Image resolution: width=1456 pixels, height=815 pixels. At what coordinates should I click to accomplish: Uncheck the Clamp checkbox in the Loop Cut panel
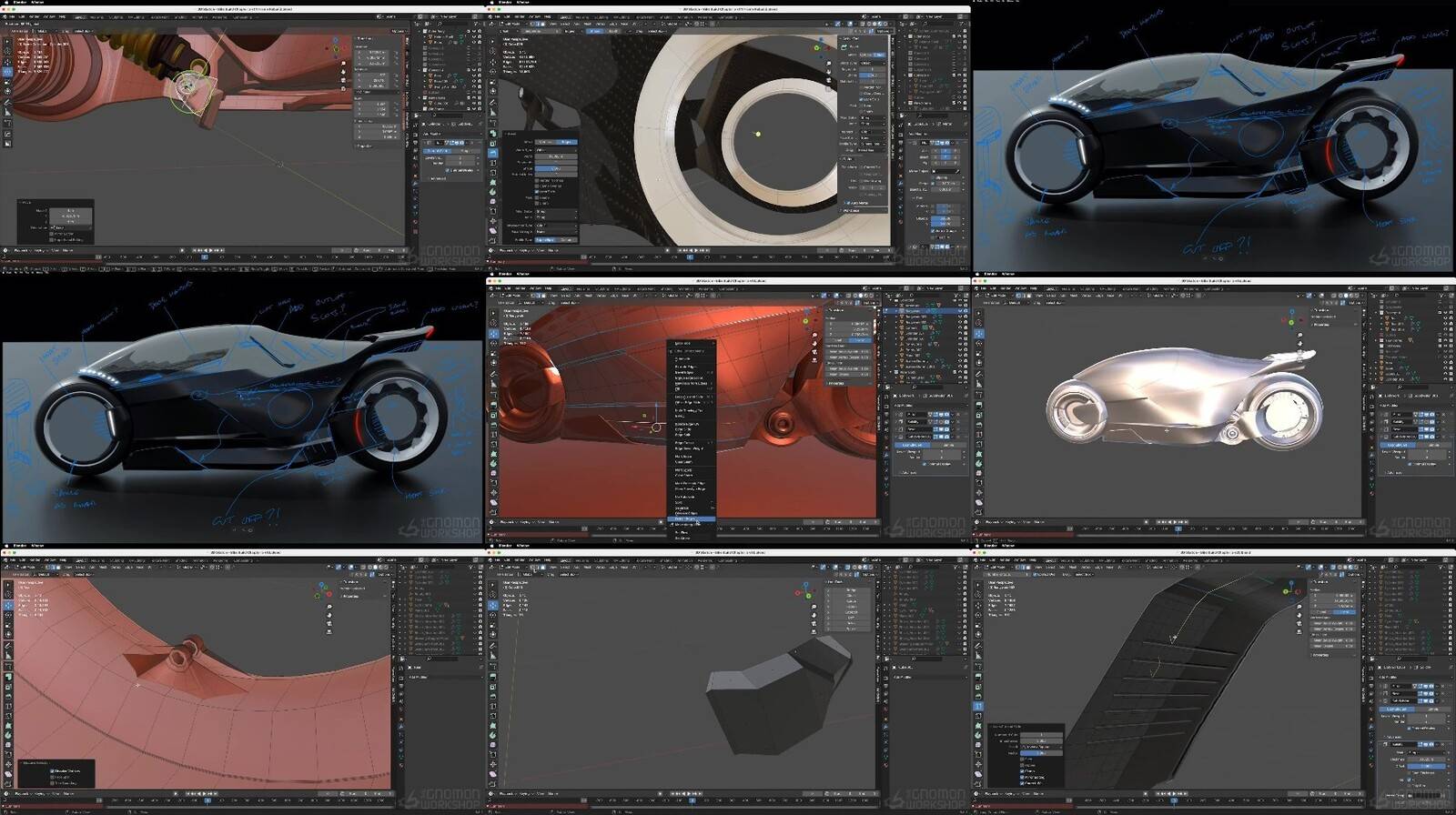[1022, 771]
